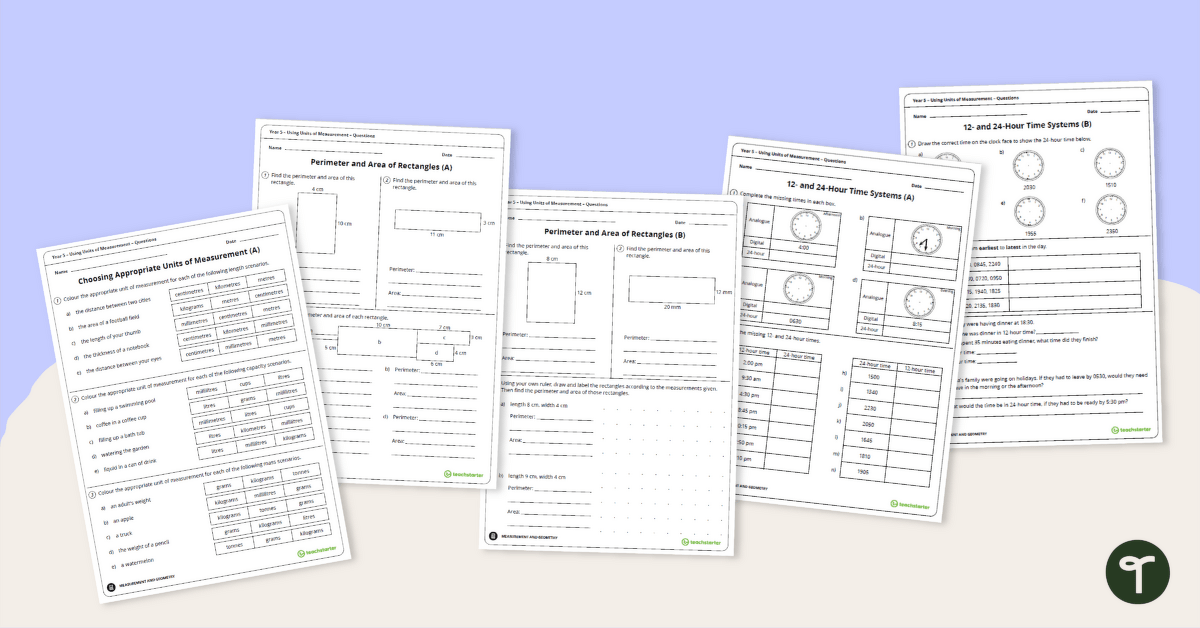Click the '1645' cell in the 24-hour table
The image size is (1200, 628).
coord(868,439)
